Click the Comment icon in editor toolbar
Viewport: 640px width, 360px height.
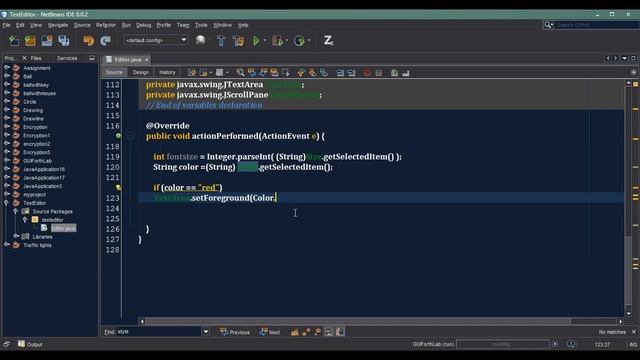[394, 73]
